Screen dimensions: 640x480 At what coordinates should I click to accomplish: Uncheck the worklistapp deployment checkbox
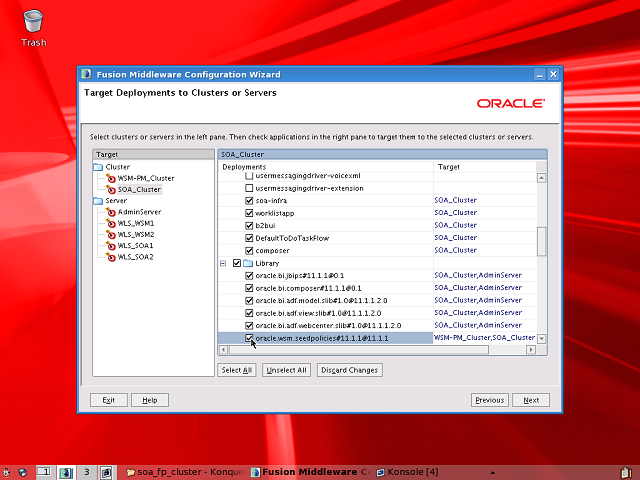pos(249,213)
